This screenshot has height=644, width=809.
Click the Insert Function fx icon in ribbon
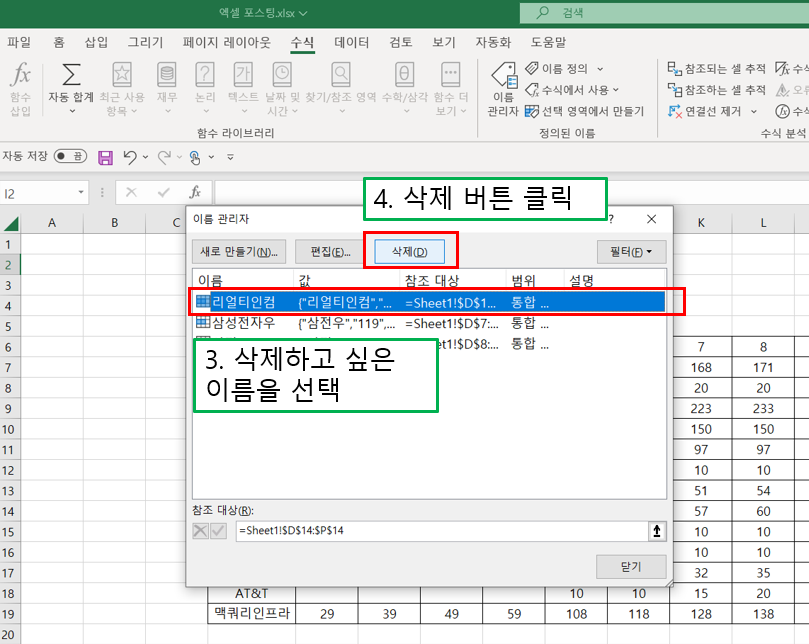[21, 74]
